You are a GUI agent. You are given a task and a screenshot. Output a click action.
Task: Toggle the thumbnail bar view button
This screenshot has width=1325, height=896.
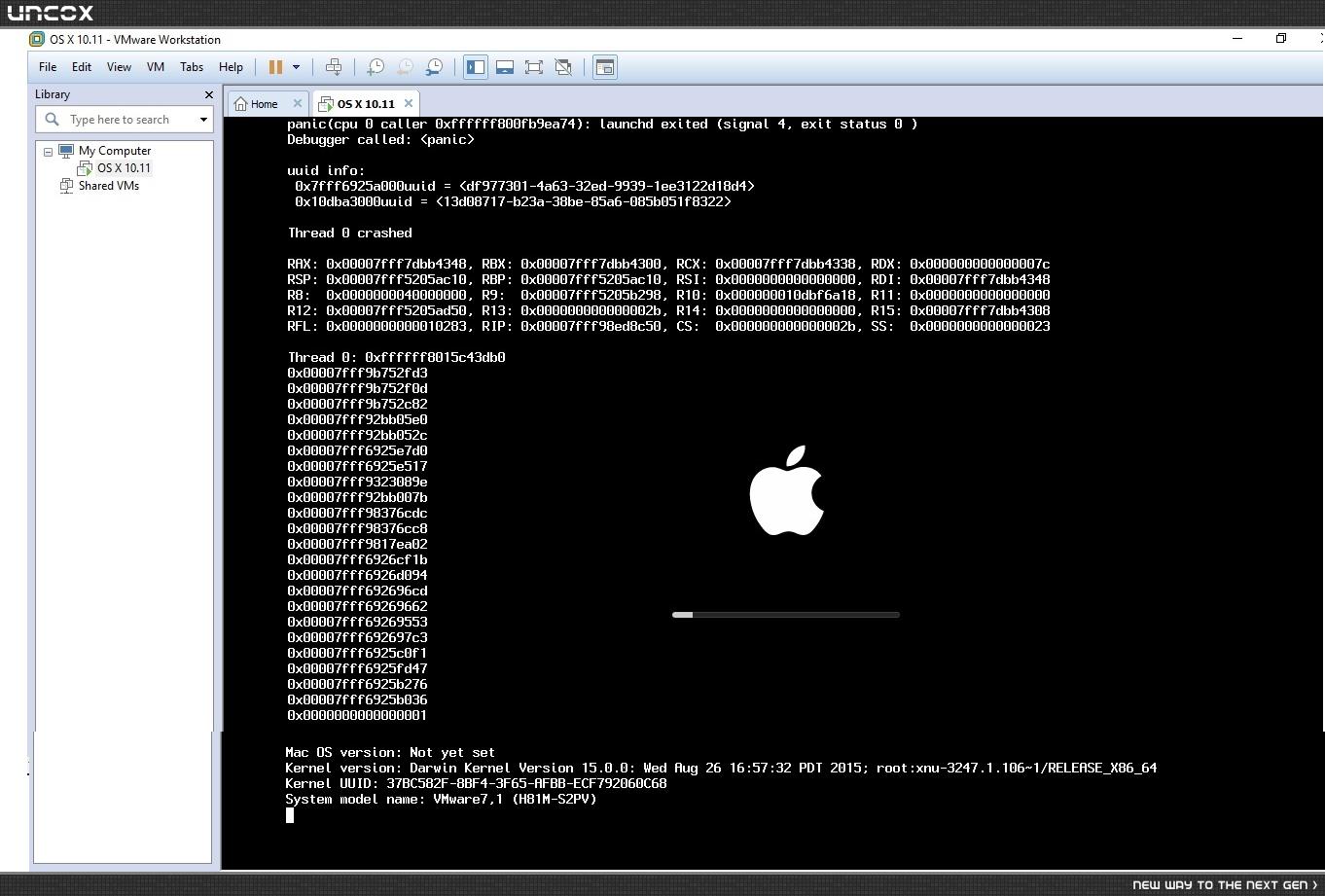[505, 67]
